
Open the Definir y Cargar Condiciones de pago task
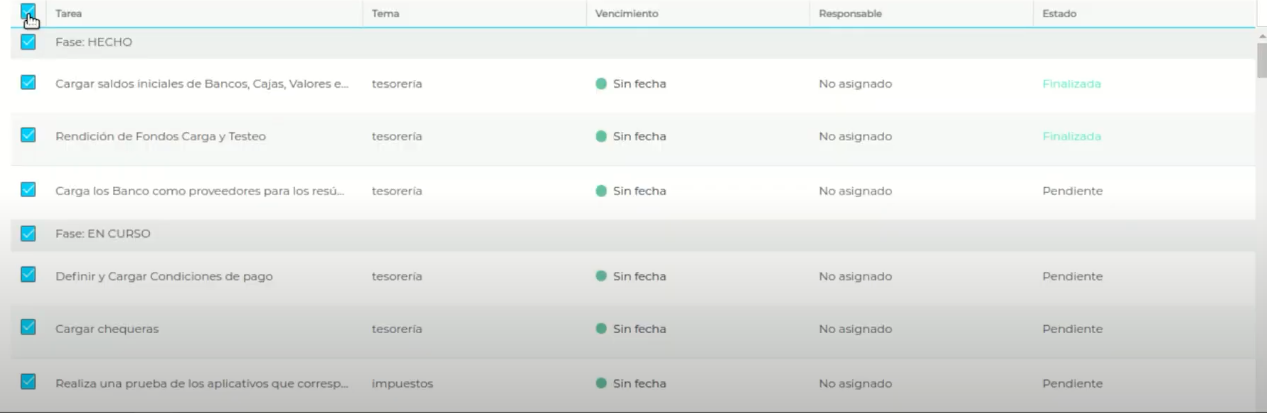pyautogui.click(x=165, y=277)
